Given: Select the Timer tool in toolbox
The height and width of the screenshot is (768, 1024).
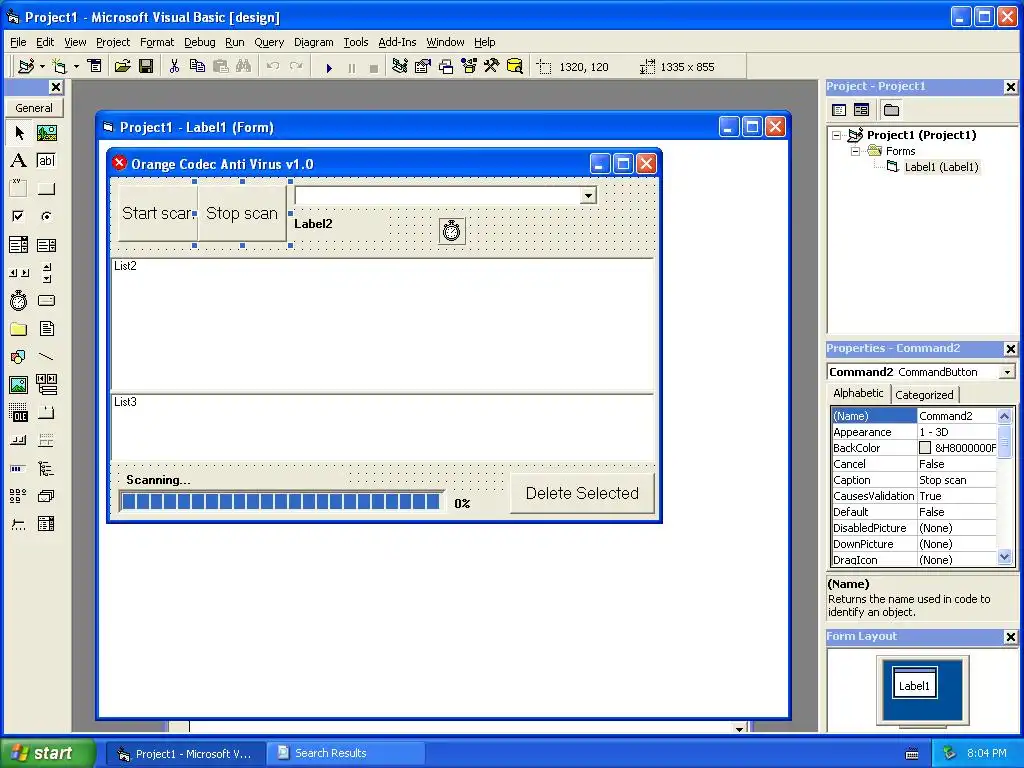Looking at the screenshot, I should (x=19, y=300).
